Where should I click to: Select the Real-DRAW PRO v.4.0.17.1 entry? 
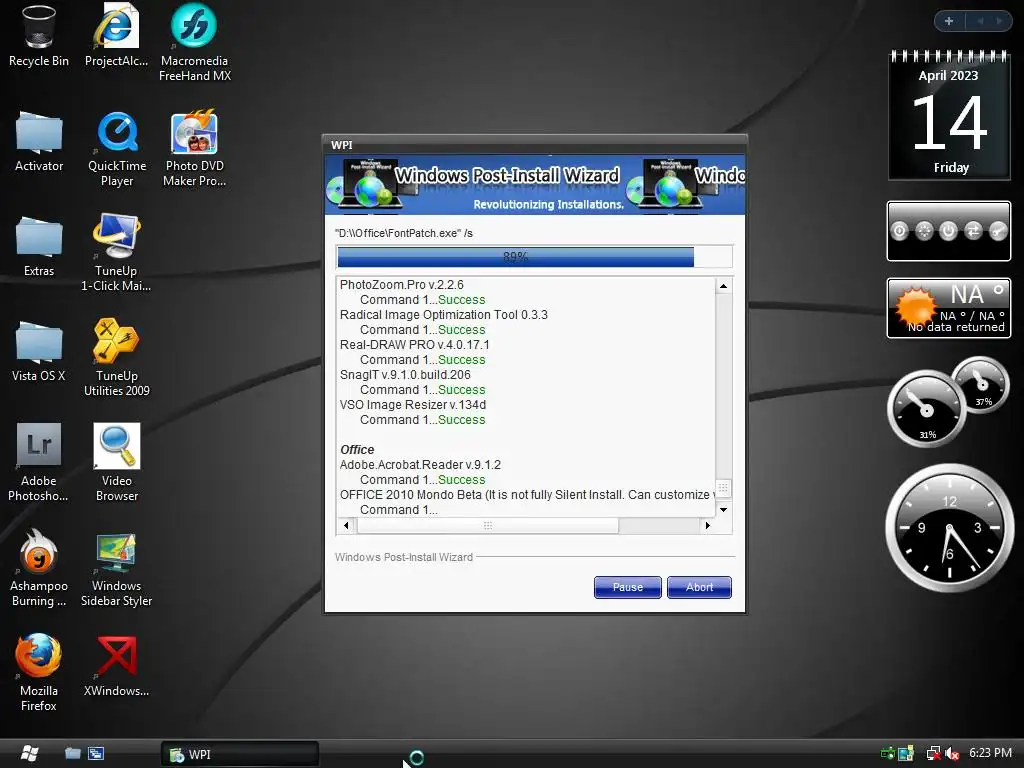pyautogui.click(x=415, y=345)
